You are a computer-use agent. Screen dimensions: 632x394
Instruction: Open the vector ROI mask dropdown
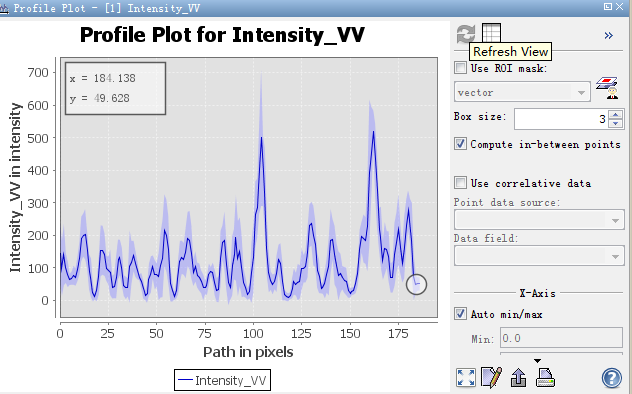click(x=522, y=92)
